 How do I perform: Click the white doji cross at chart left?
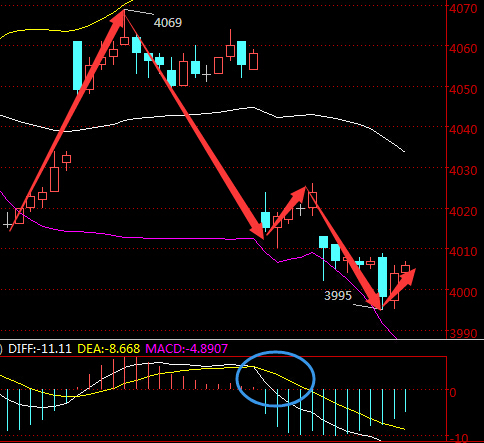tap(7, 220)
